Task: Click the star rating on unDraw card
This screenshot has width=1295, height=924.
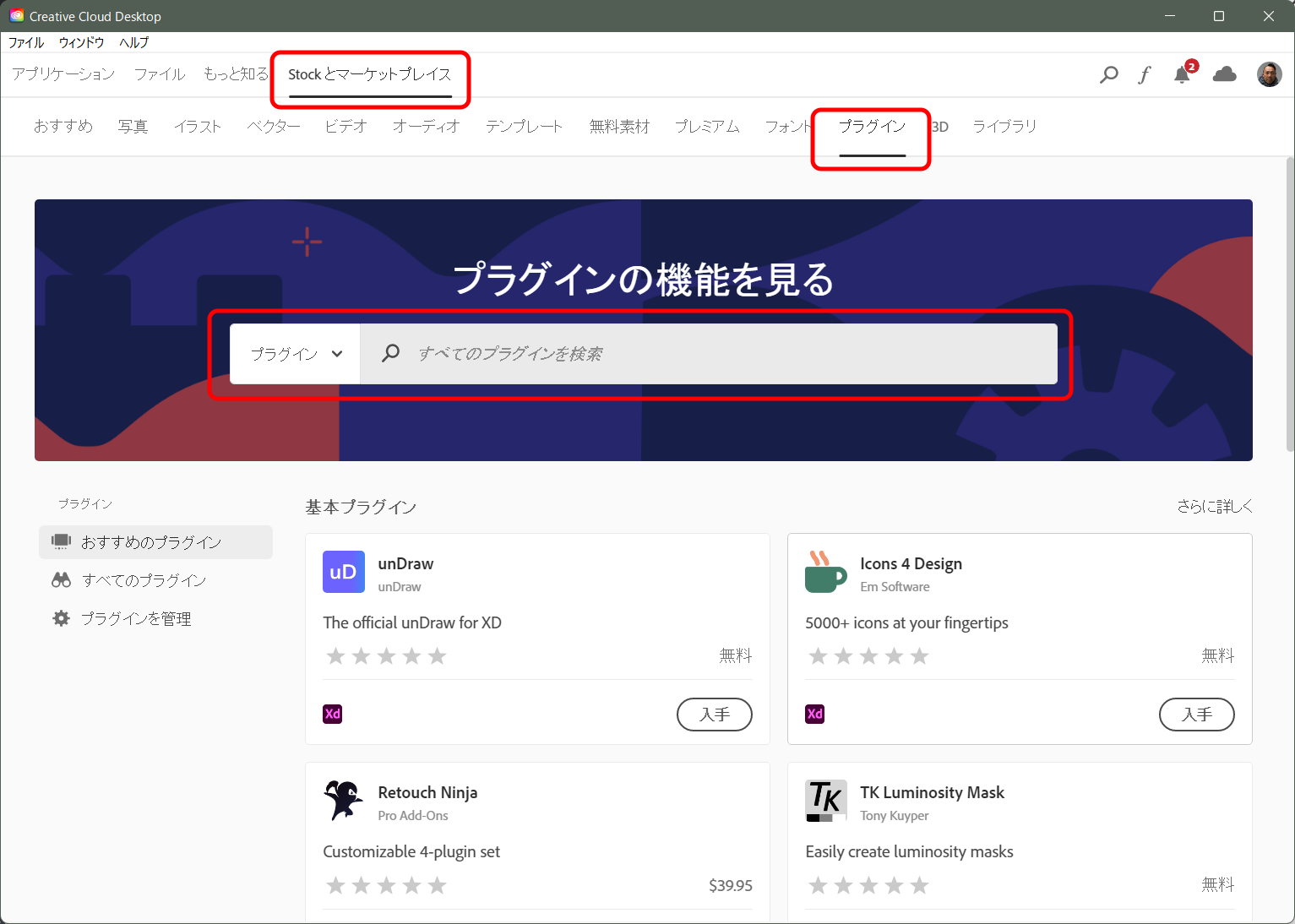Action: point(386,656)
